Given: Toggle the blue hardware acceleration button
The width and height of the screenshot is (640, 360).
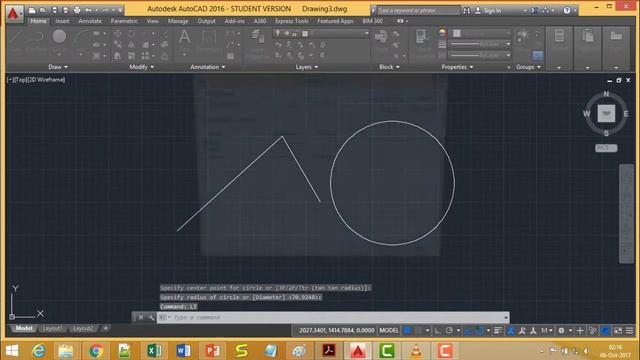Looking at the screenshot, I should 606,330.
